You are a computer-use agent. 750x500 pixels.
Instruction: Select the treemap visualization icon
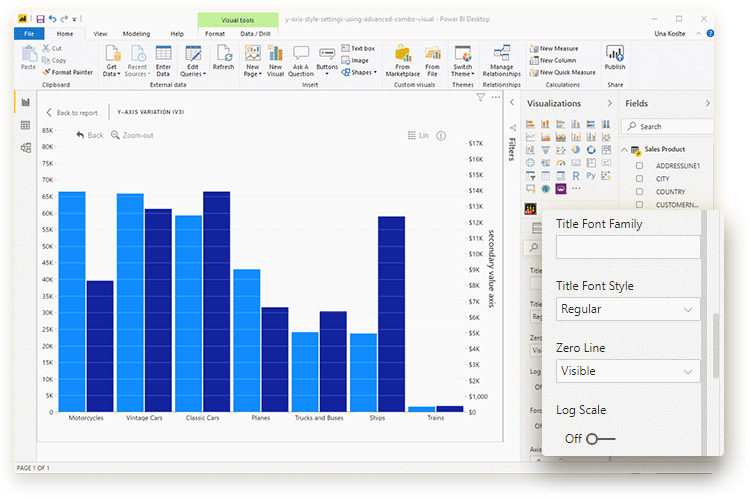coord(607,150)
